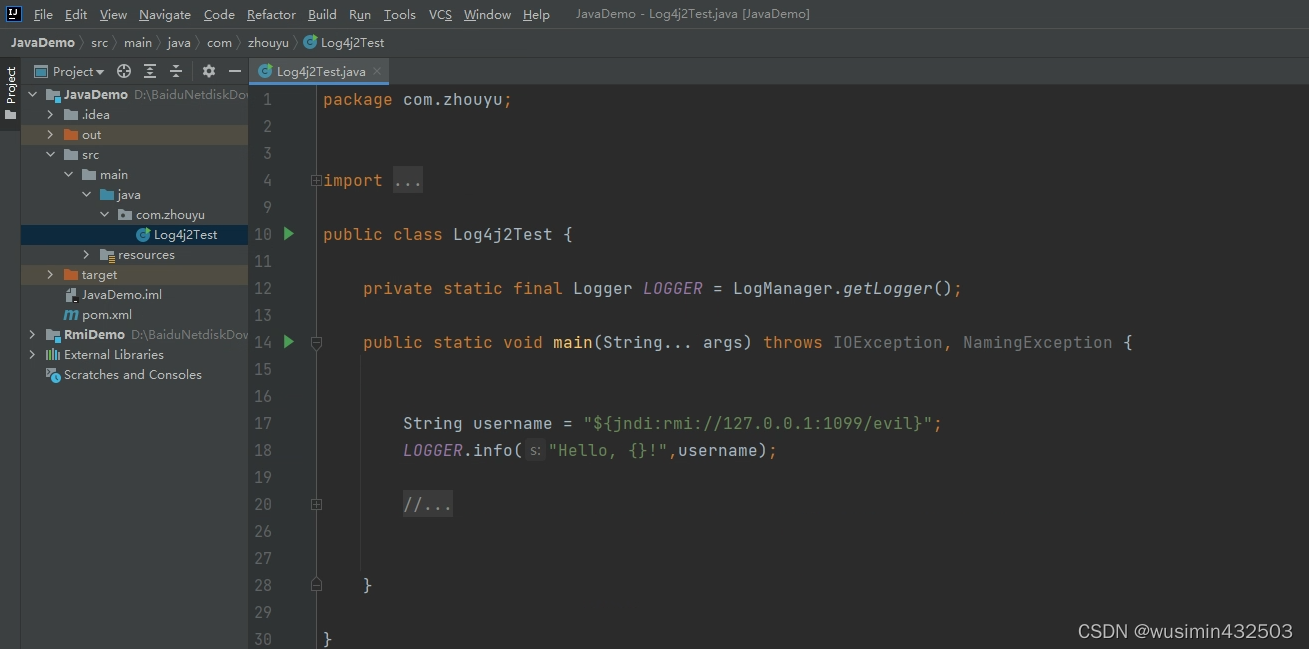Click src in the breadcrumb bar
1309x649 pixels.
[x=99, y=43]
